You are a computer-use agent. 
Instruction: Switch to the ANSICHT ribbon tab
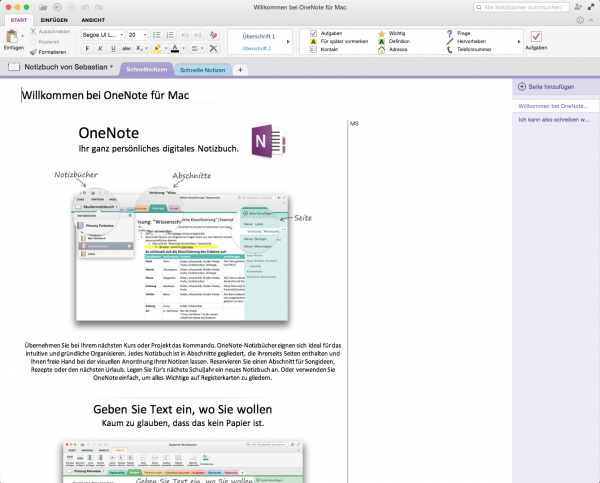tap(93, 20)
